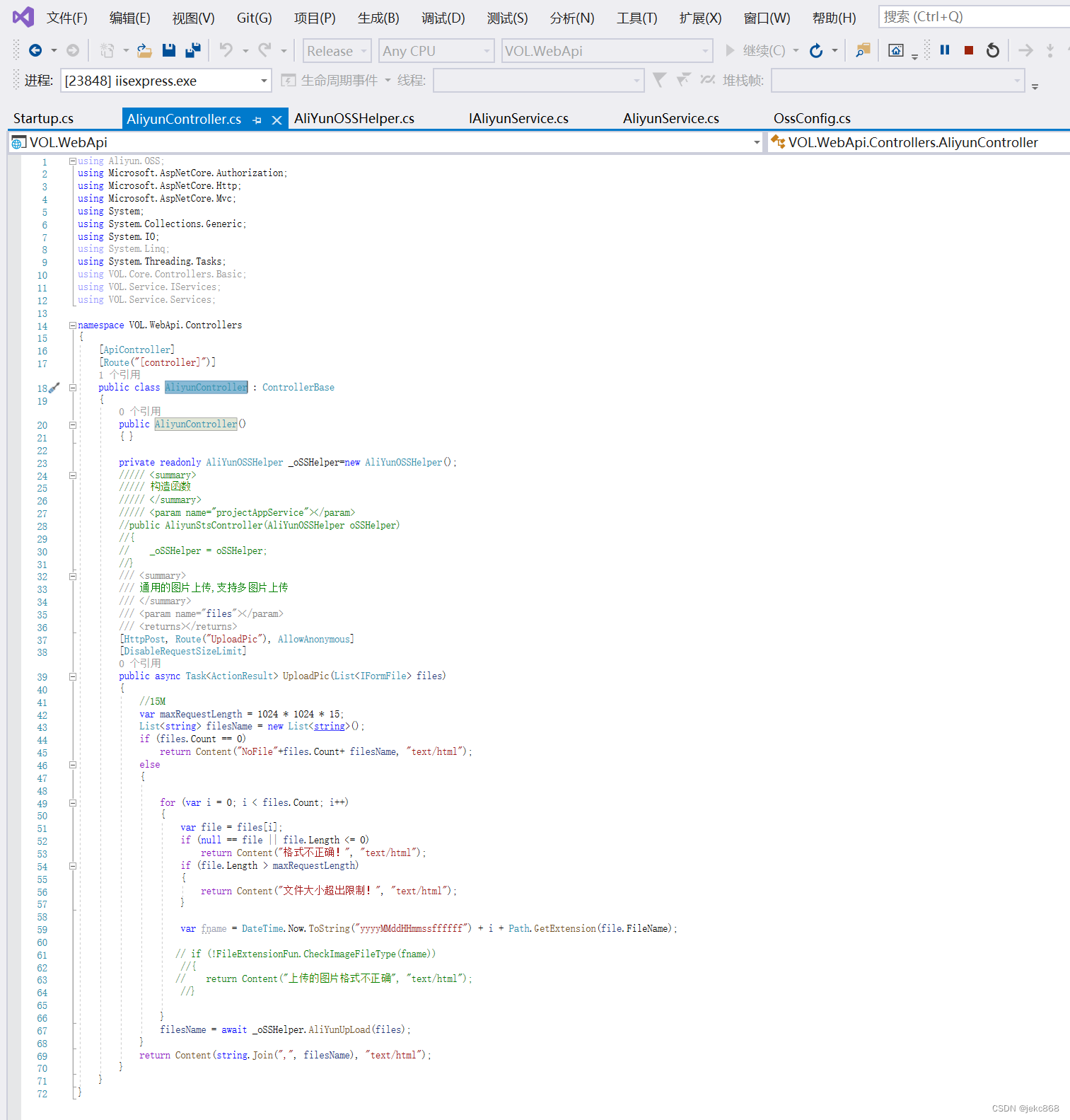The width and height of the screenshot is (1070, 1120).
Task: Save the current file with the disk icon
Action: (168, 50)
